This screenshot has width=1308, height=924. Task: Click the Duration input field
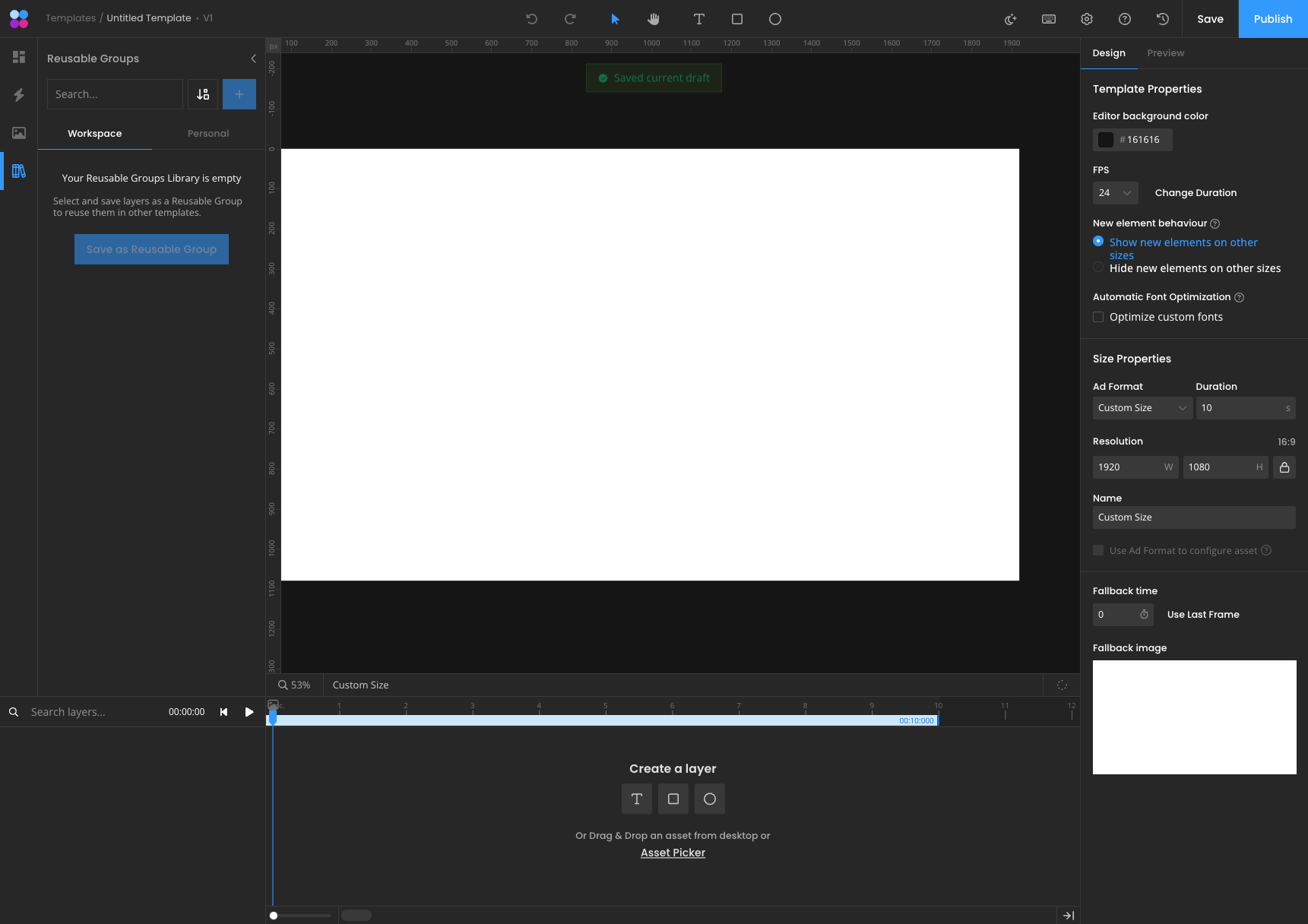click(x=1246, y=408)
